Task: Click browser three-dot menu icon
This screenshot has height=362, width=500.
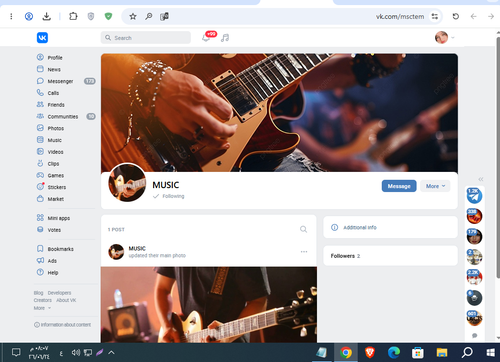Action: coord(11,16)
